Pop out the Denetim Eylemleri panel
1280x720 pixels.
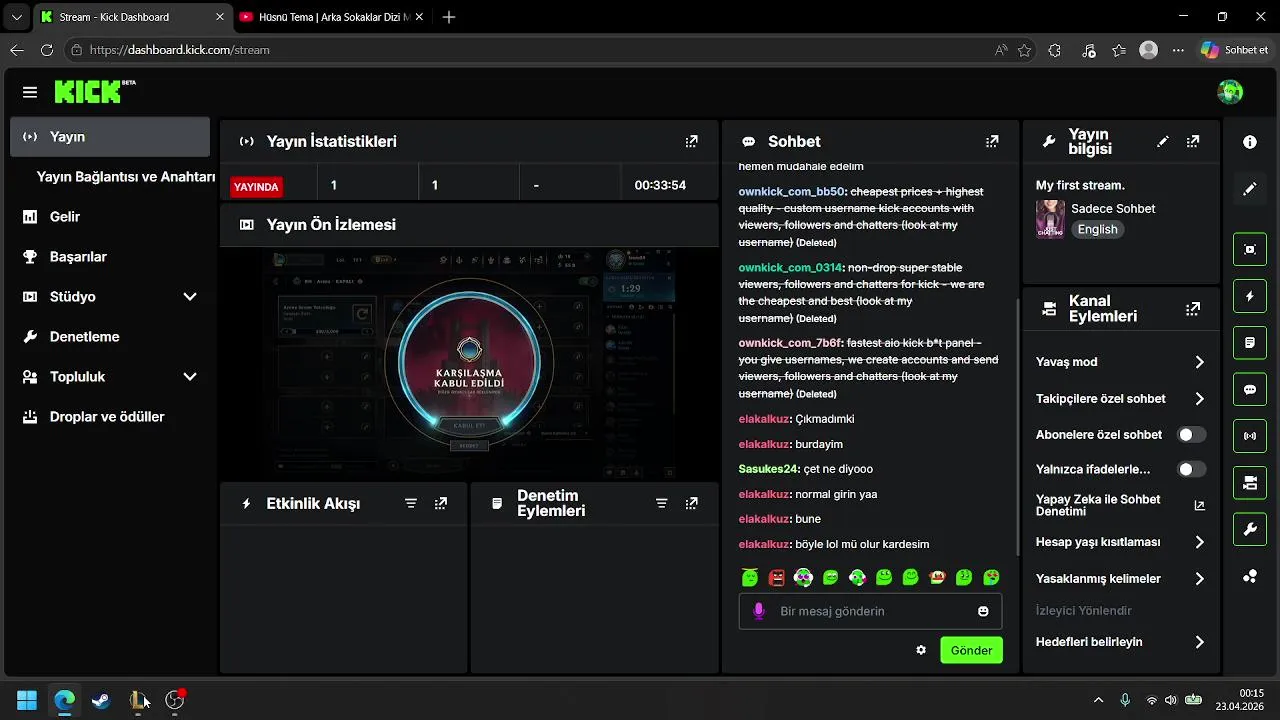pos(691,504)
